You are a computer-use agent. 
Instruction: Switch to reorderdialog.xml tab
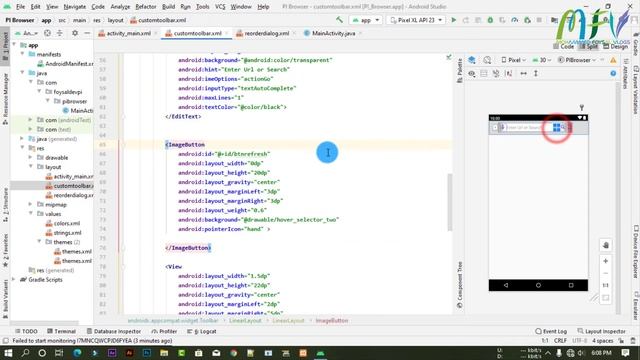[266, 33]
